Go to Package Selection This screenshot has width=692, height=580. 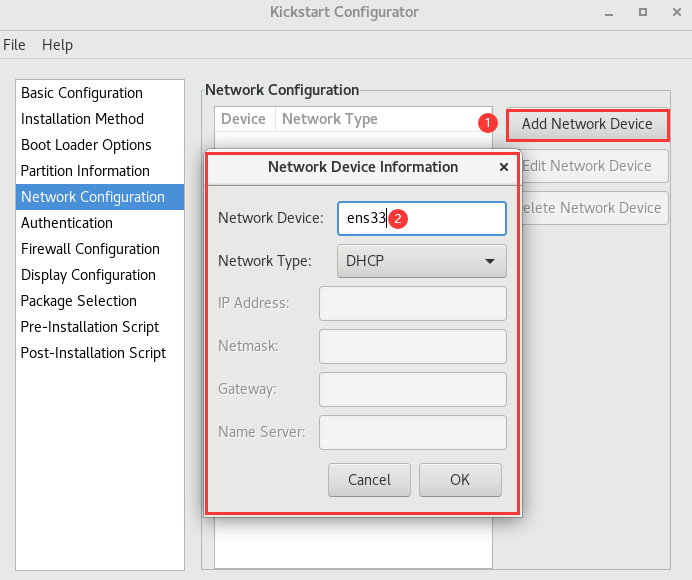[100, 301]
